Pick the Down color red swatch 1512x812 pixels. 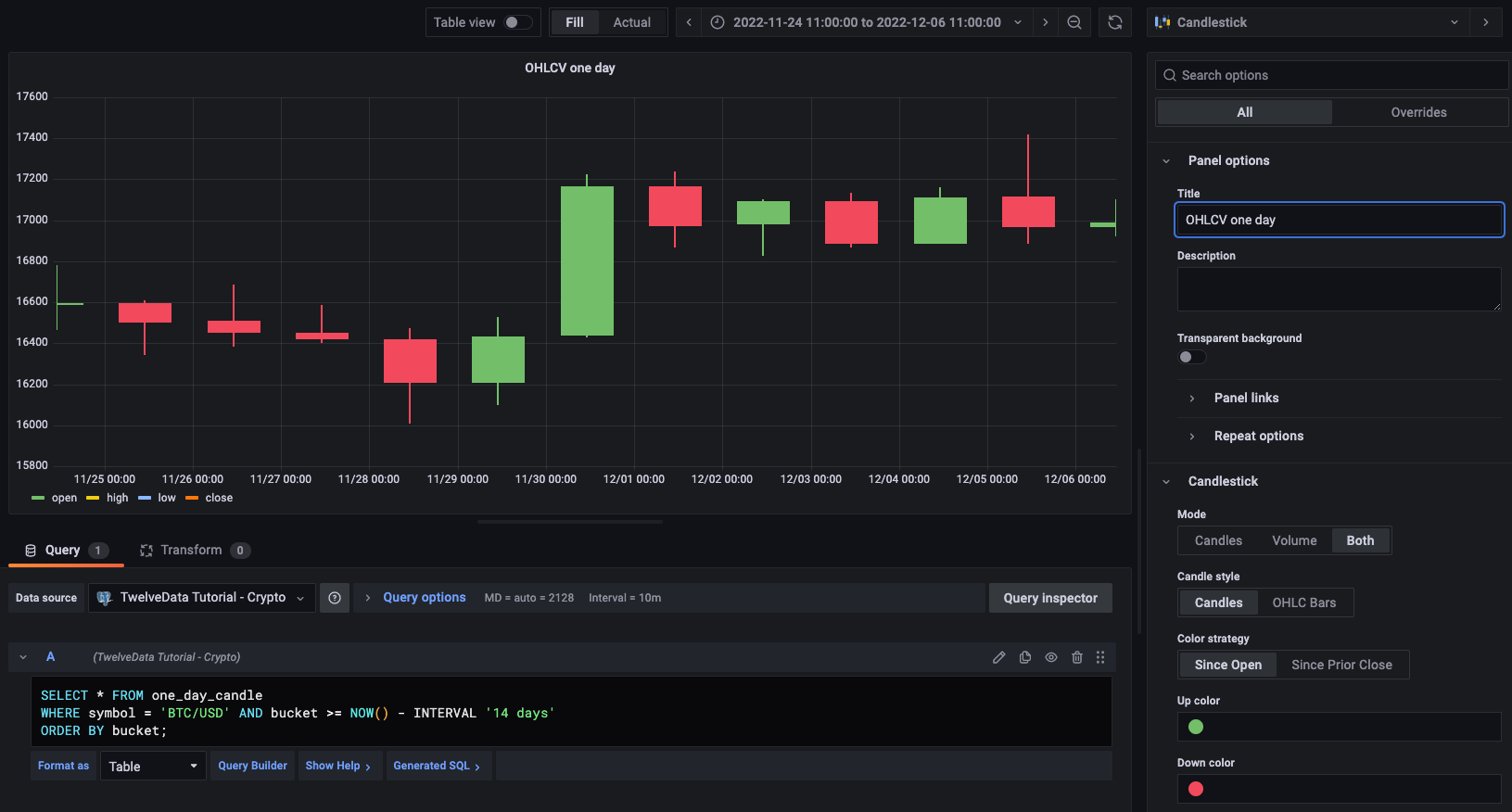pyautogui.click(x=1196, y=789)
